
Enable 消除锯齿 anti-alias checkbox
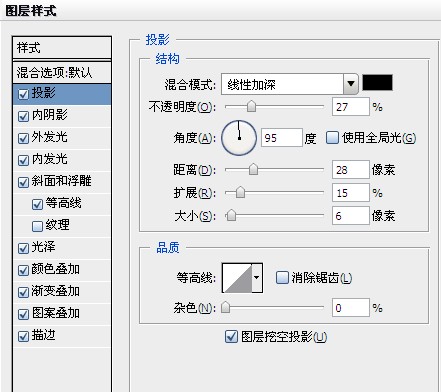282,278
